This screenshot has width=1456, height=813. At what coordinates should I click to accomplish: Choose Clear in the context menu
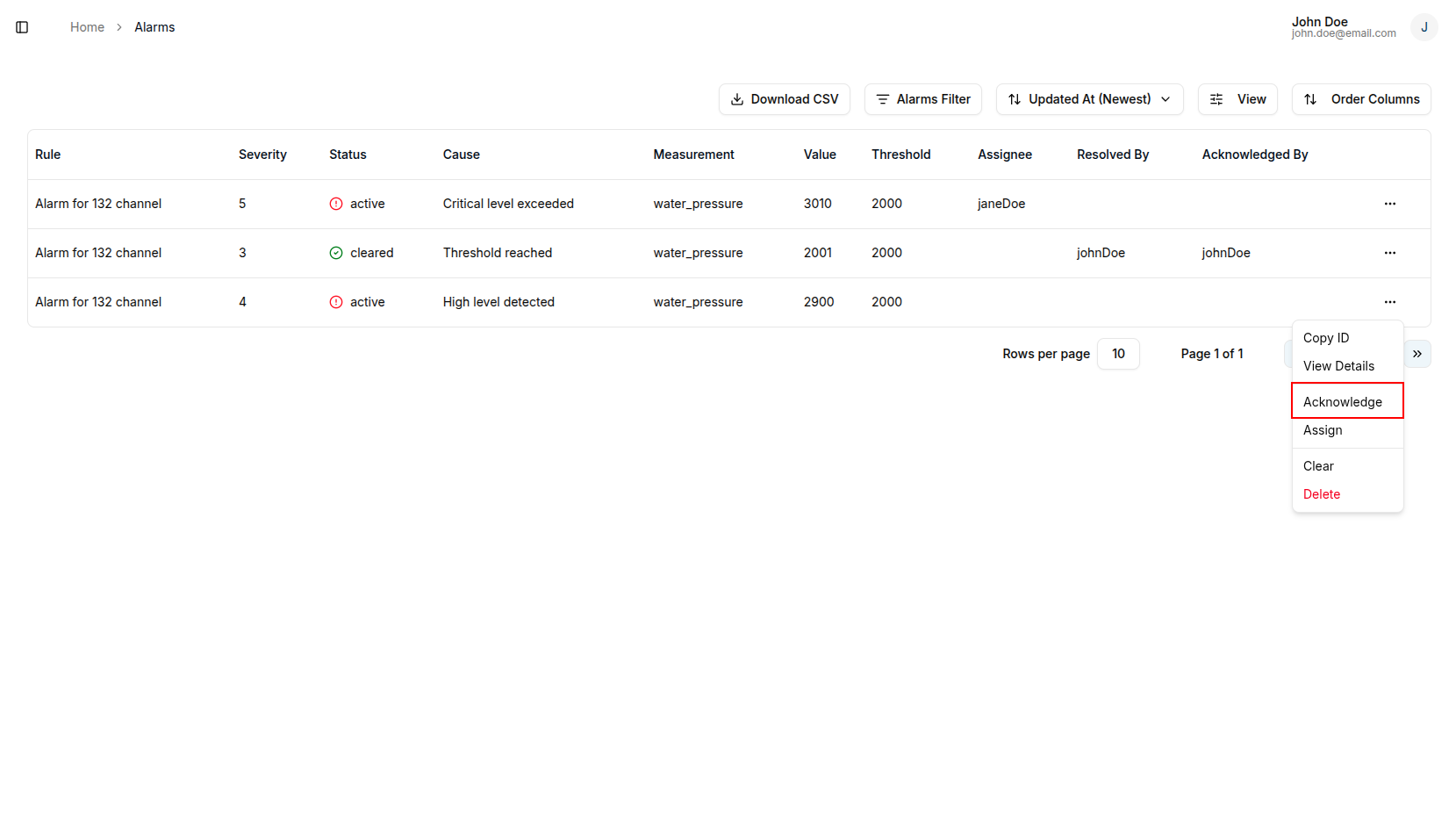click(x=1318, y=466)
